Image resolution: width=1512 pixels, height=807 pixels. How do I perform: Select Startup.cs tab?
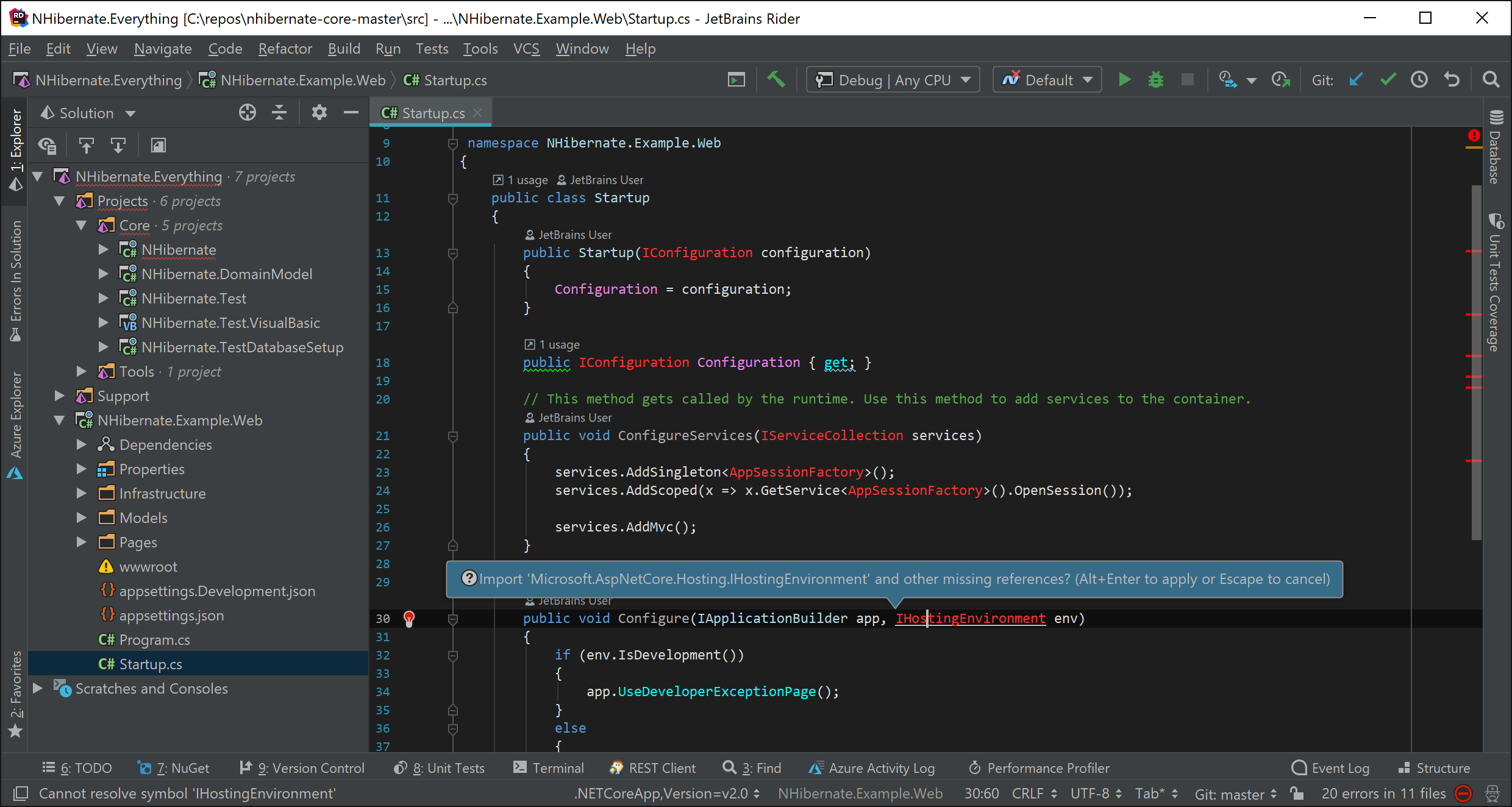click(x=429, y=112)
